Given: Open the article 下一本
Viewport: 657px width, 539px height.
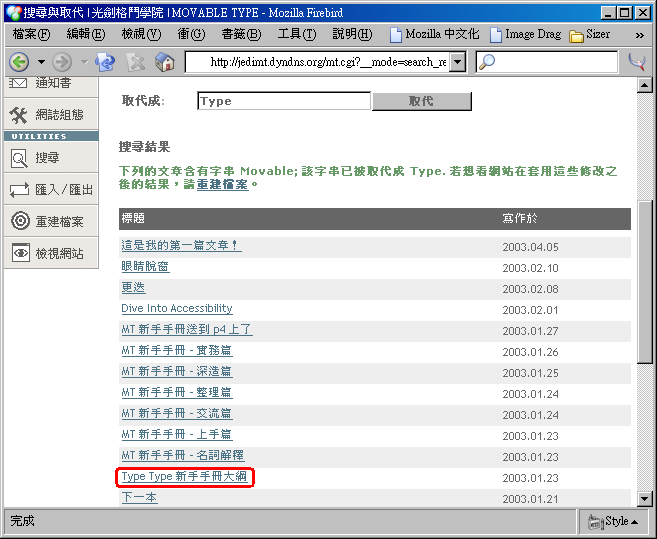Looking at the screenshot, I should click(139, 498).
